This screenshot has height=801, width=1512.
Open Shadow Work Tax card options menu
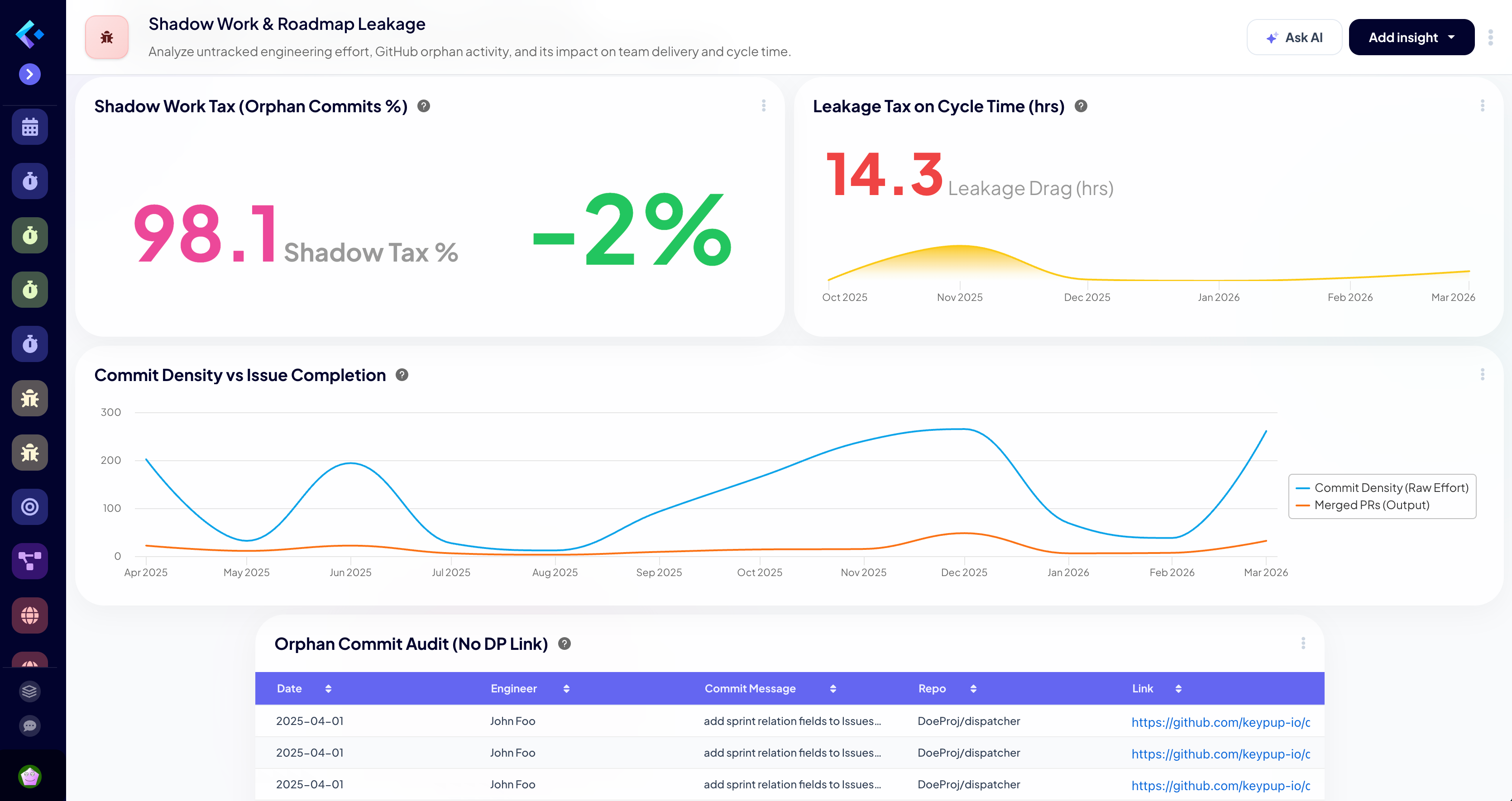point(764,106)
